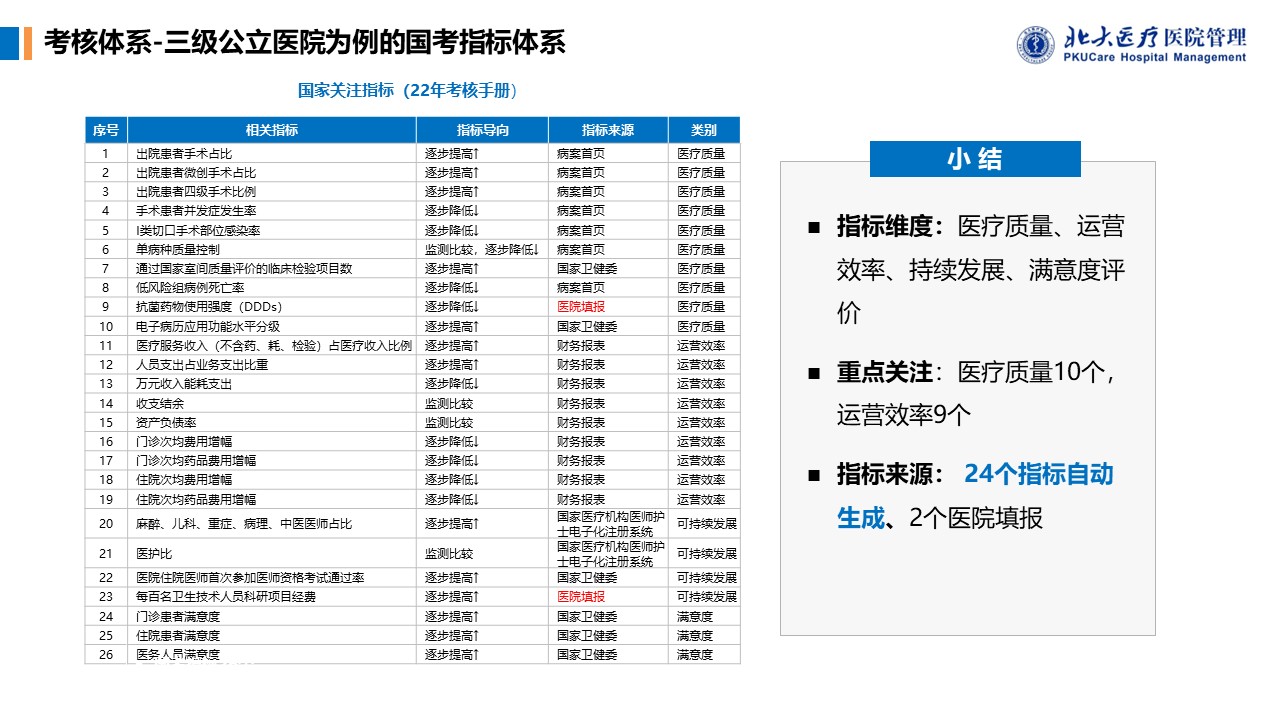
Task: Click '监测比较、逐步降低↓' direction cell
Action: 482,249
